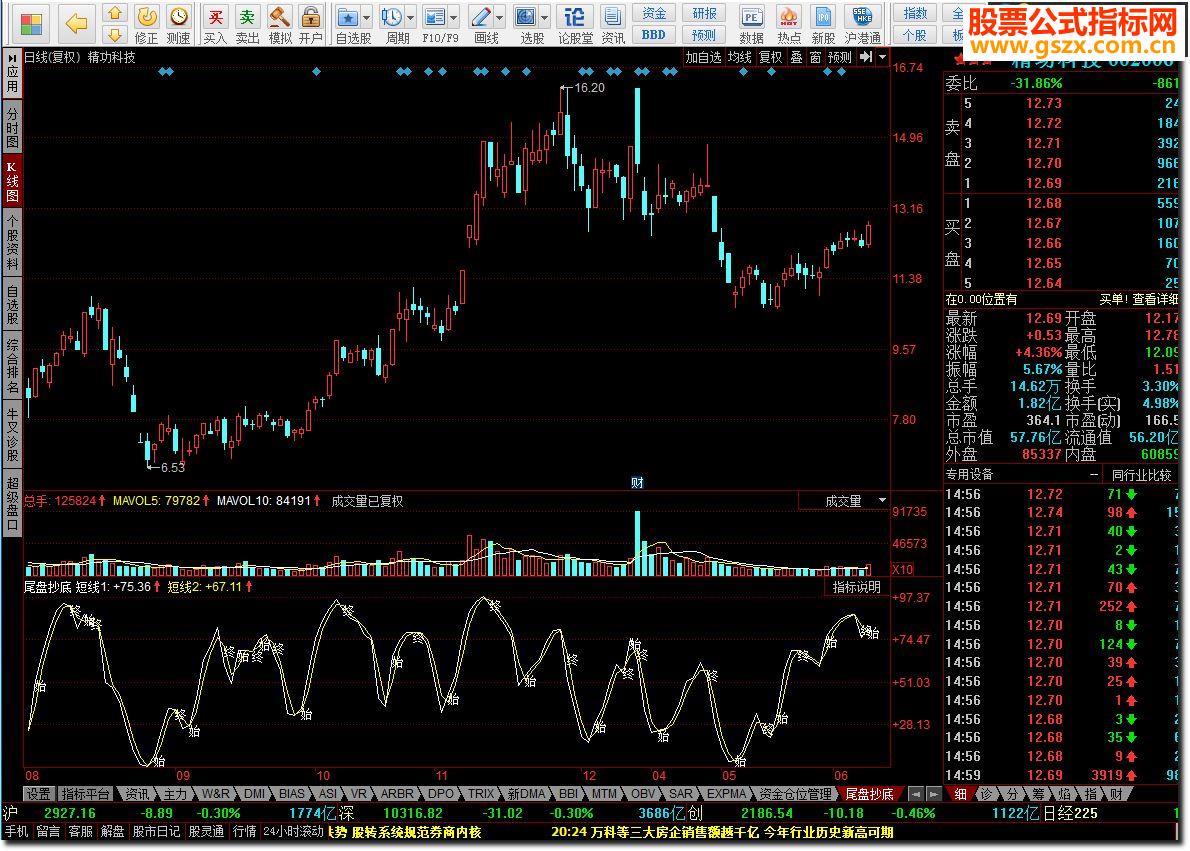Screen dimensions: 1190x851
Task: Switch to 分时图 intraday view
Action: 12,127
